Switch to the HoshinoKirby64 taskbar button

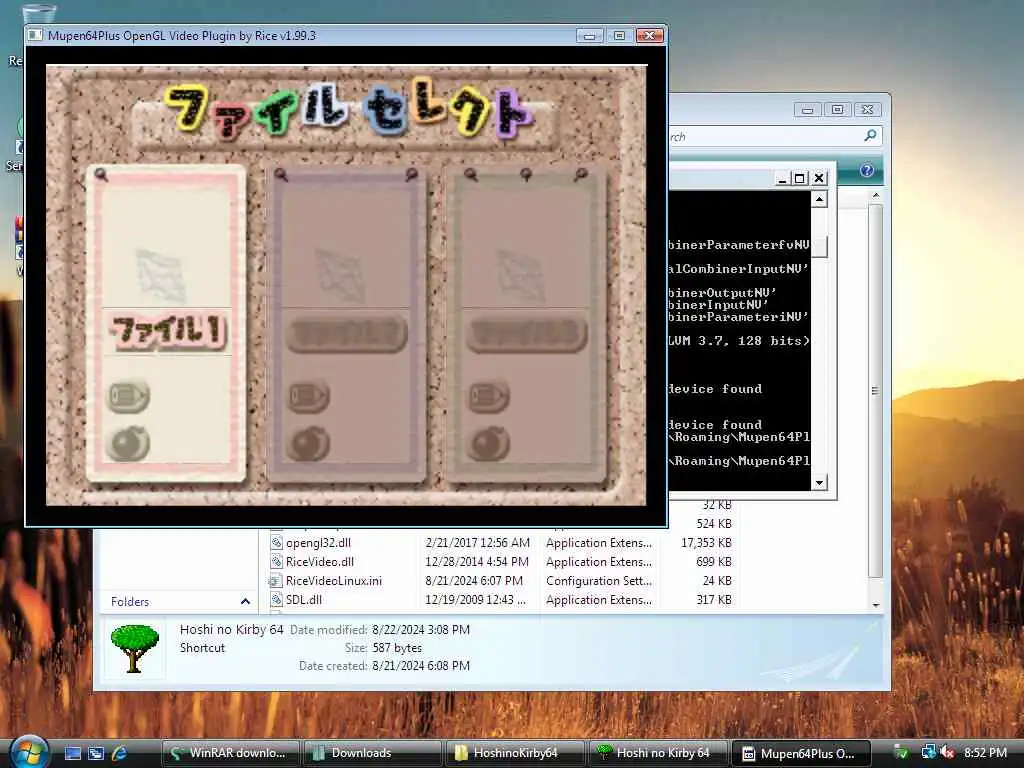click(515, 753)
